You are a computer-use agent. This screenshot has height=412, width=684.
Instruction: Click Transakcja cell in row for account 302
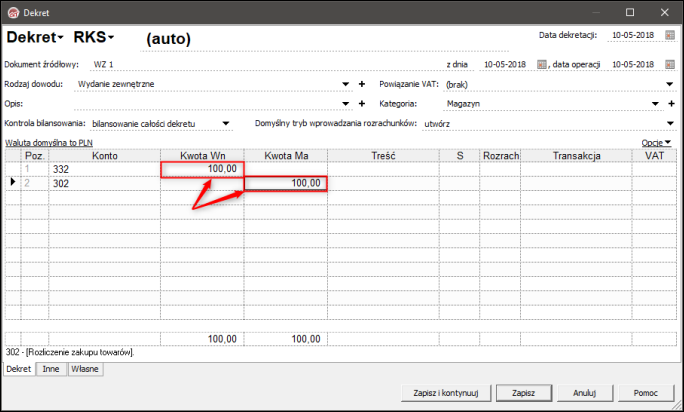(576, 183)
